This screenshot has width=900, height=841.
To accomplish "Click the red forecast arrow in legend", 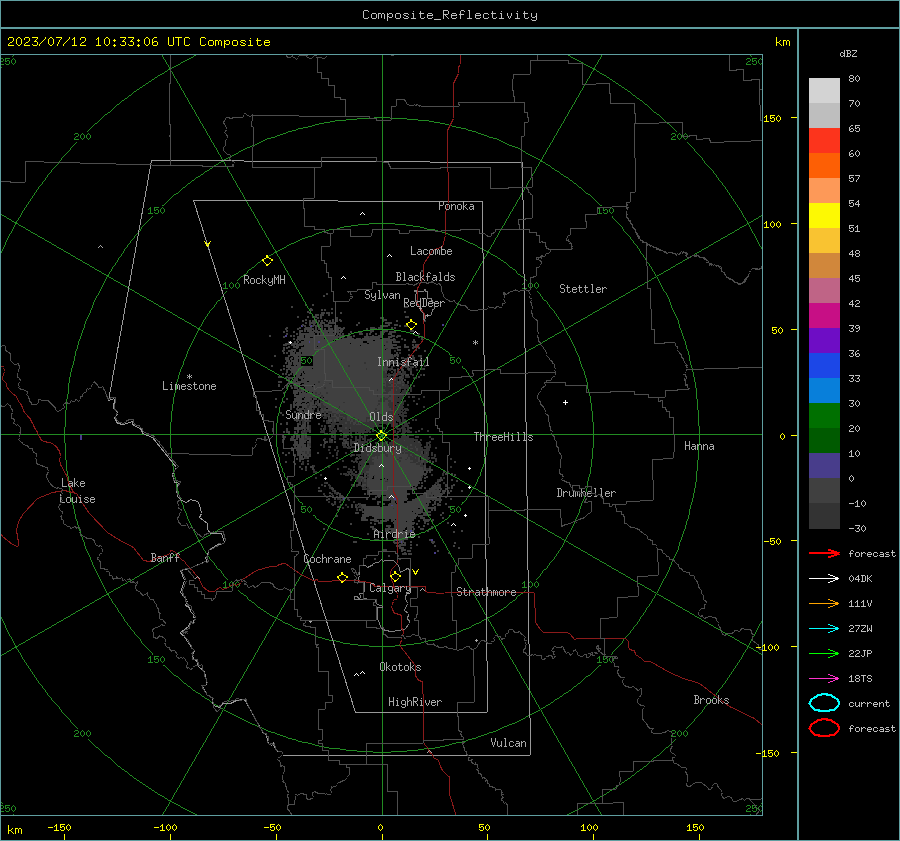I will point(824,553).
